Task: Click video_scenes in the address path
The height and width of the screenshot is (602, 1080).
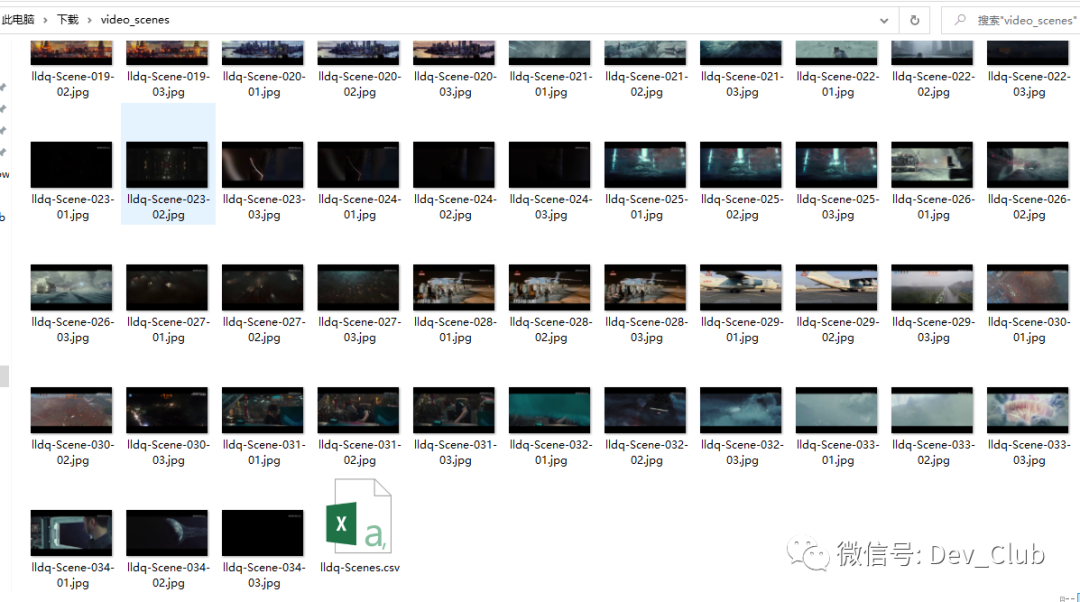Action: [x=135, y=19]
